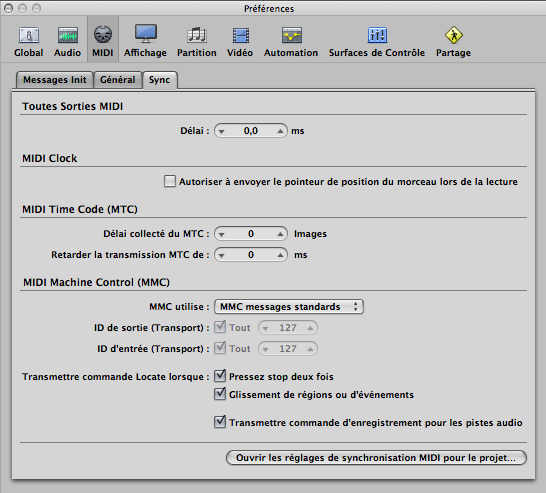Disable record command transmission for audio tracks
This screenshot has height=493, width=546.
pos(220,422)
